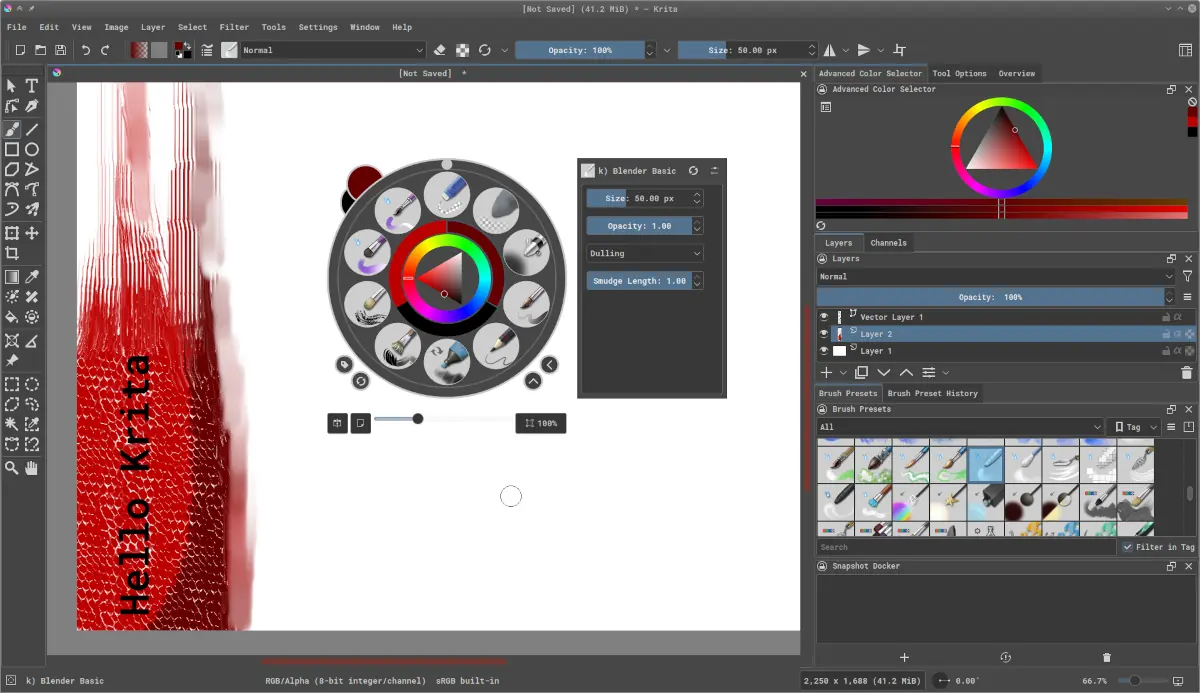Expand the dropdown arrow next to the reload icon
The height and width of the screenshot is (693, 1200).
point(504,50)
